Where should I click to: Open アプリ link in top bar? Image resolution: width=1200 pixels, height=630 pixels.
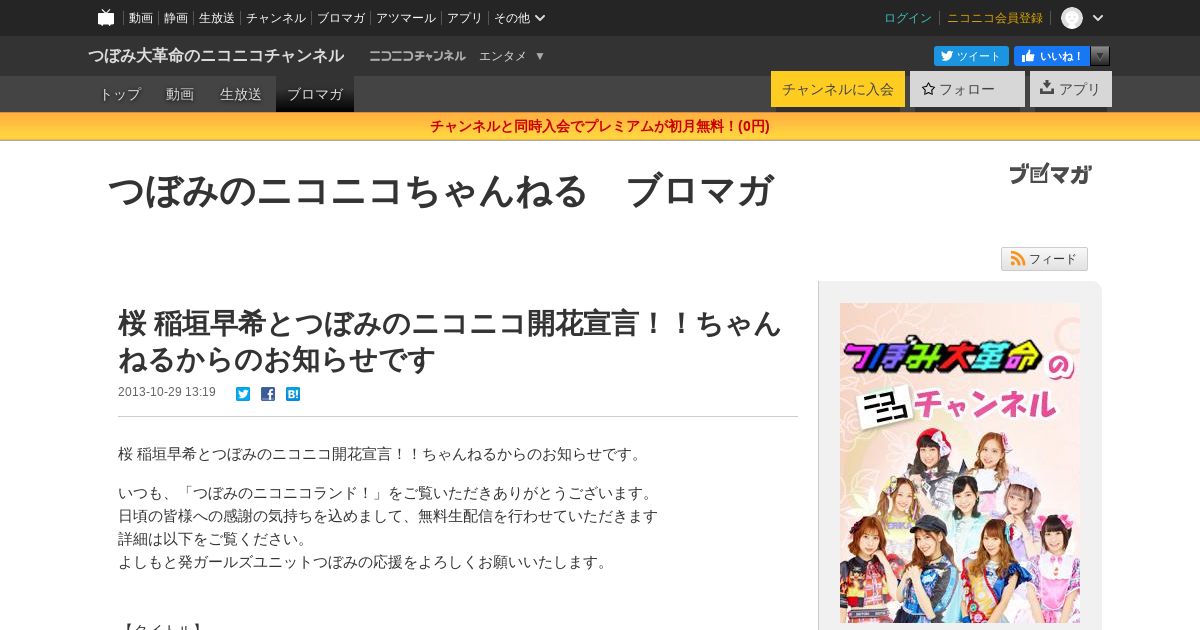pyautogui.click(x=465, y=18)
